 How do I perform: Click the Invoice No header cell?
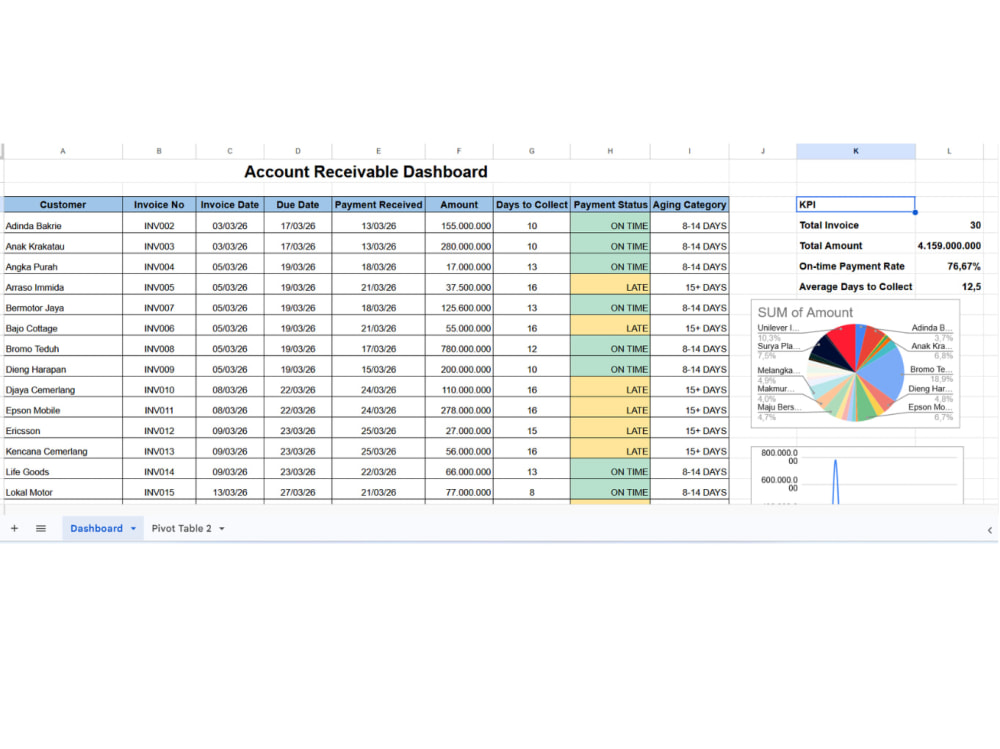click(159, 205)
